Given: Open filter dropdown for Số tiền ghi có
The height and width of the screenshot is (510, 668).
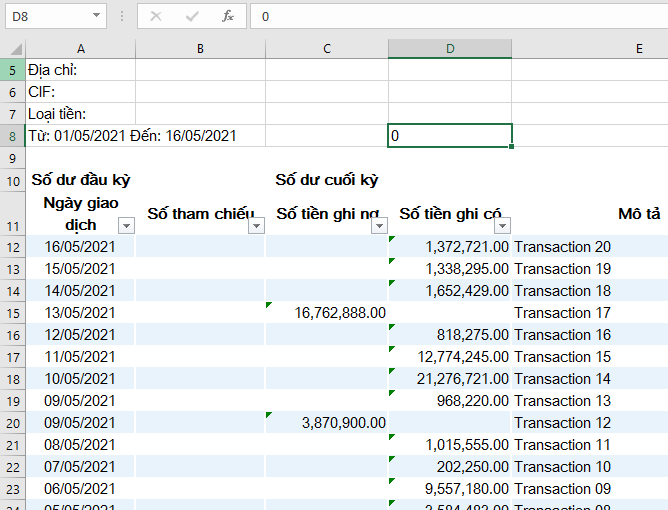Looking at the screenshot, I should click(x=502, y=226).
